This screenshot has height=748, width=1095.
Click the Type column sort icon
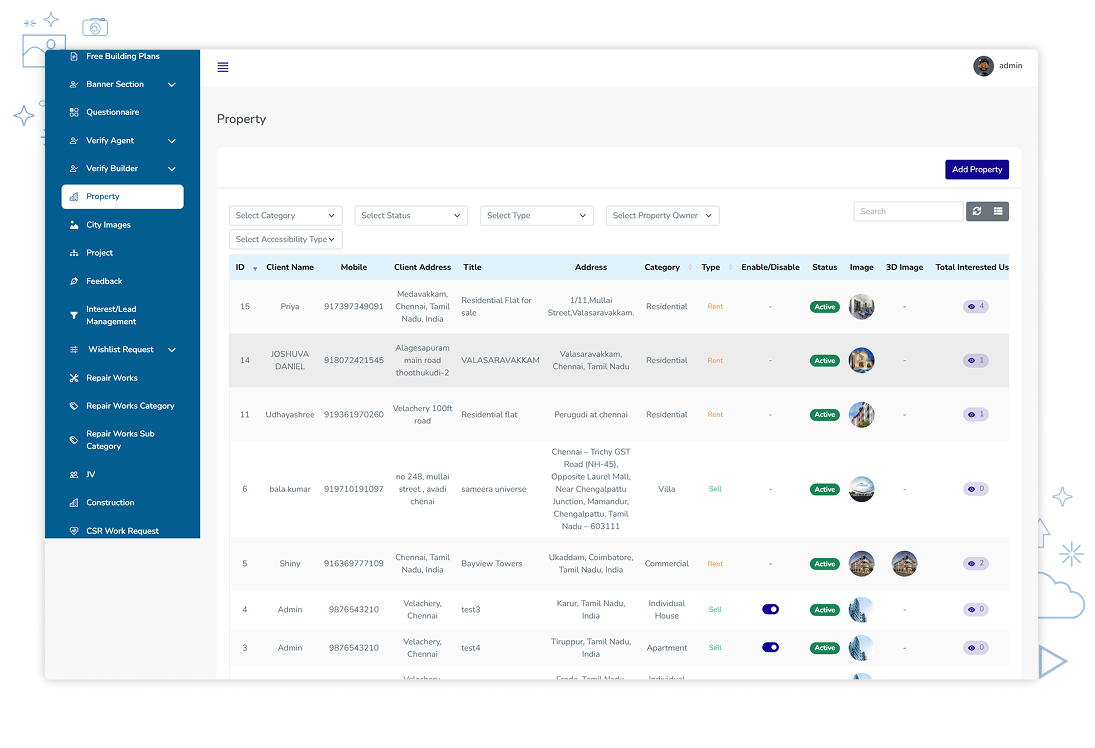pyautogui.click(x=730, y=267)
